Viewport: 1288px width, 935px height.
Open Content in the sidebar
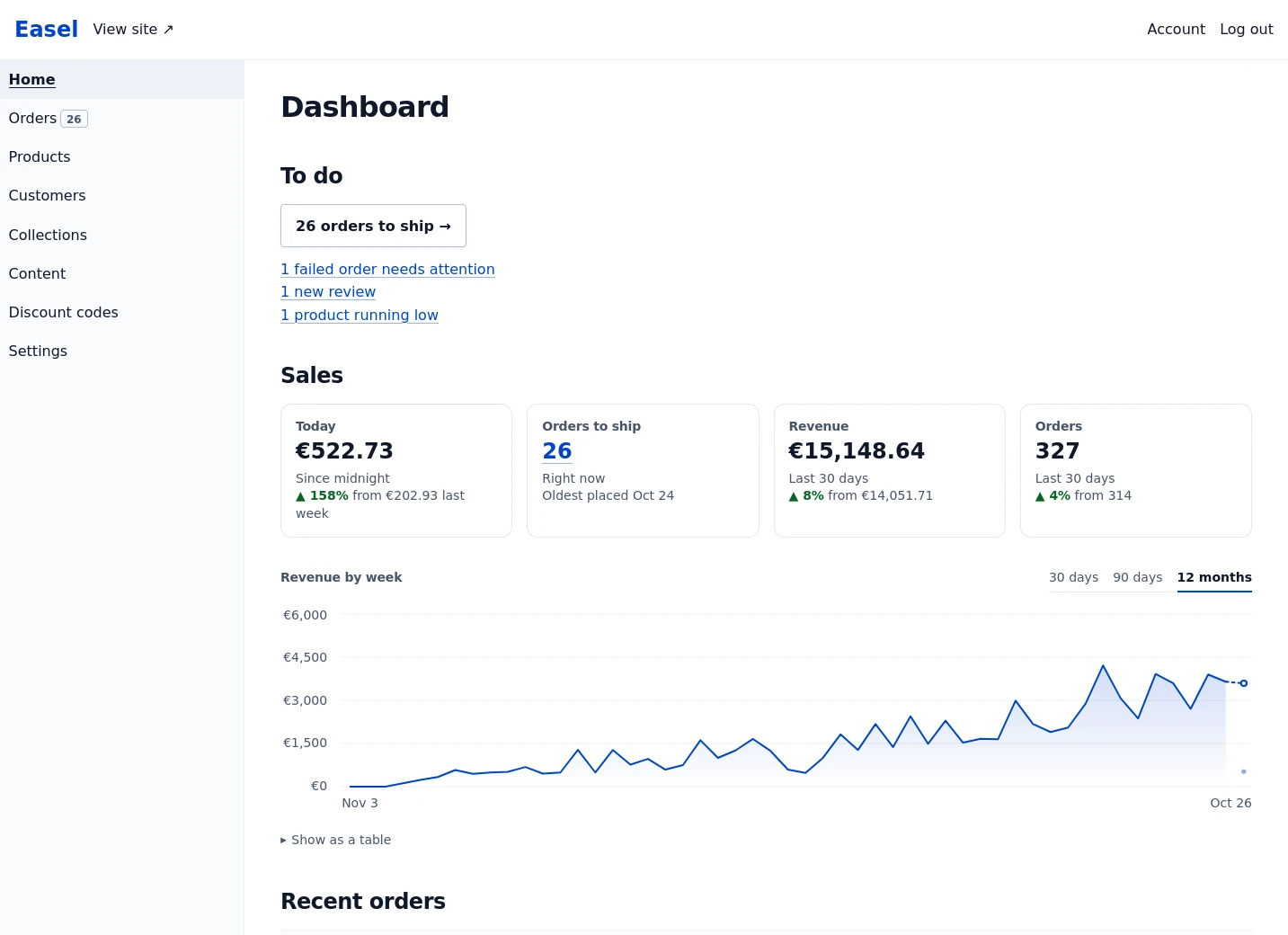121,274
